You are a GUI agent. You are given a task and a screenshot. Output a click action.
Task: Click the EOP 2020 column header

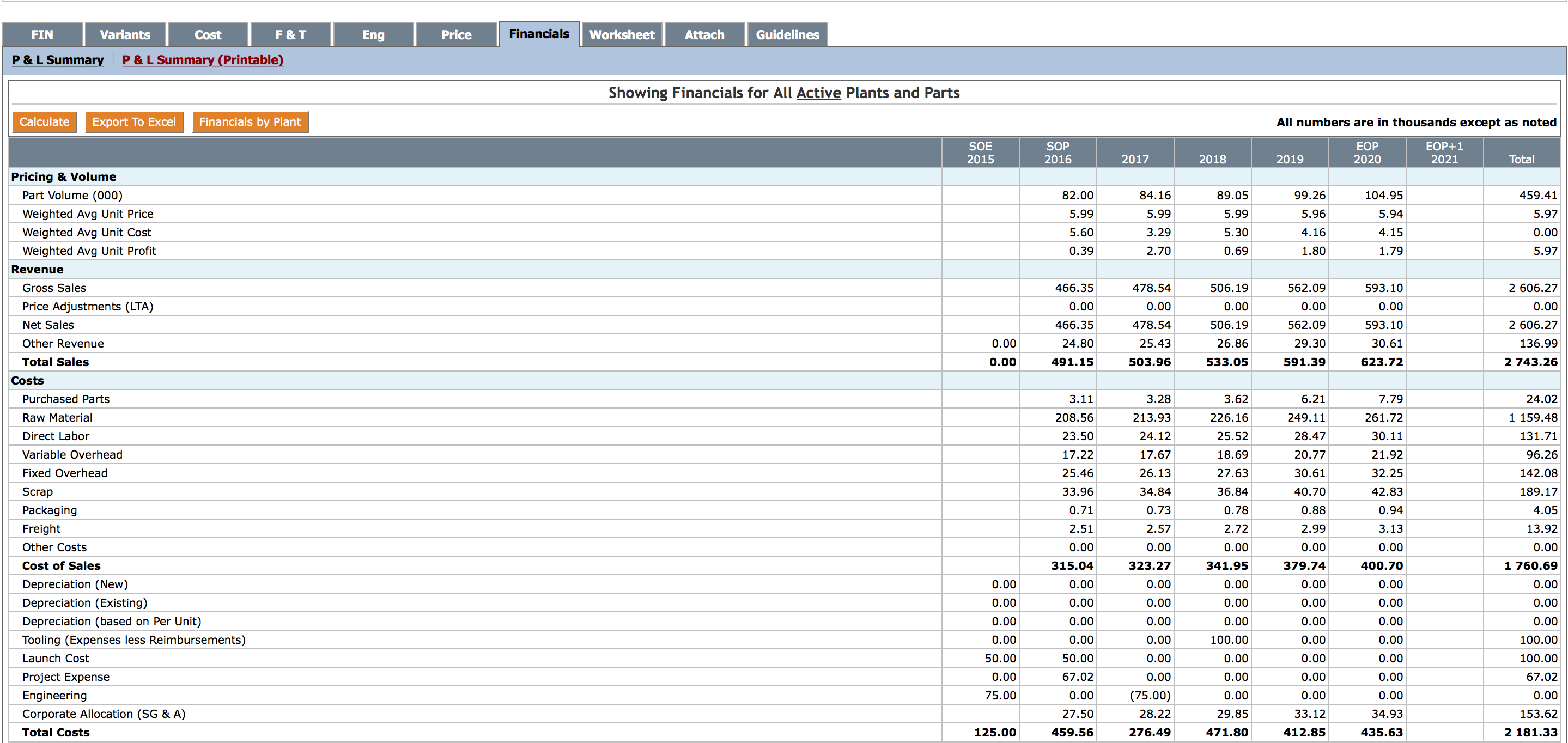click(1366, 153)
